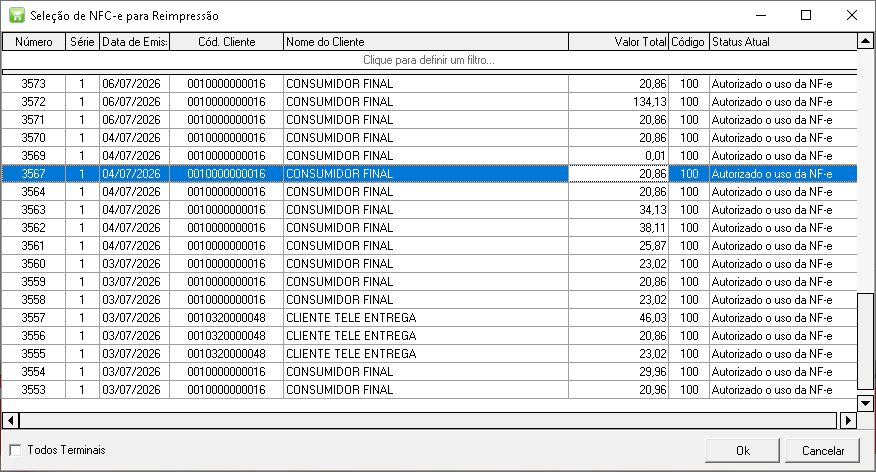Click the scroll left arrow icon
876x472 pixels.
[11, 420]
